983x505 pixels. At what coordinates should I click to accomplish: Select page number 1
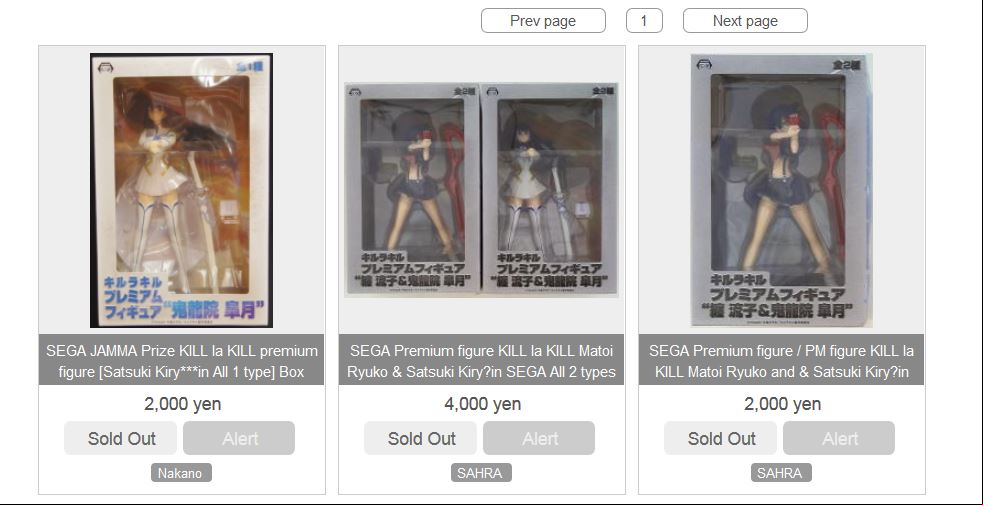pos(644,21)
